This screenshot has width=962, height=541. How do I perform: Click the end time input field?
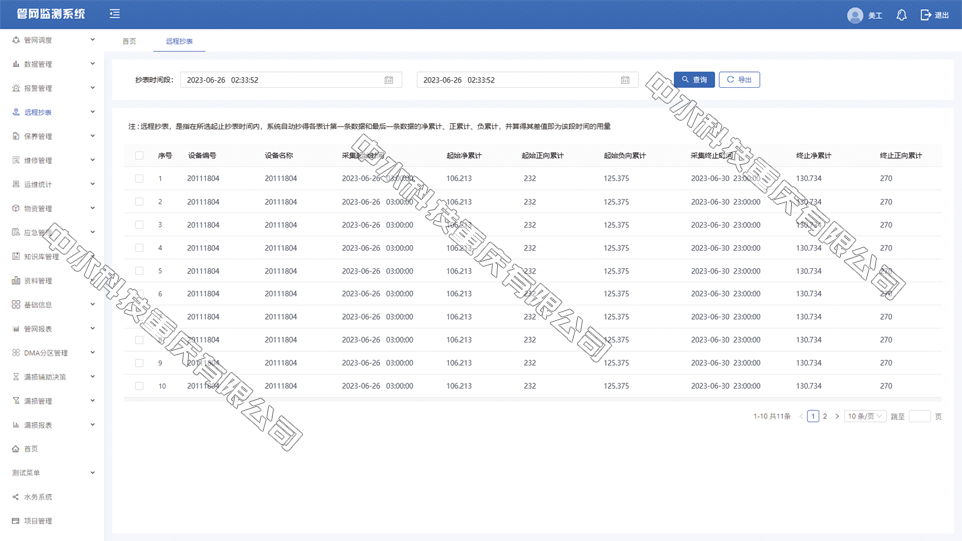(527, 80)
